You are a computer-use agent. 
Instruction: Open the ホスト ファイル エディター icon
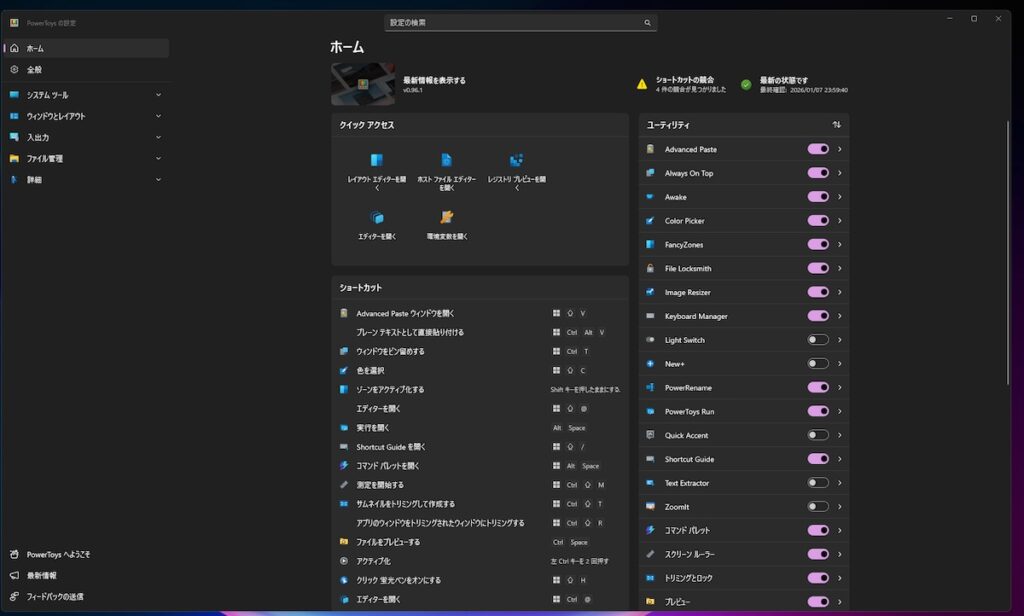point(446,160)
